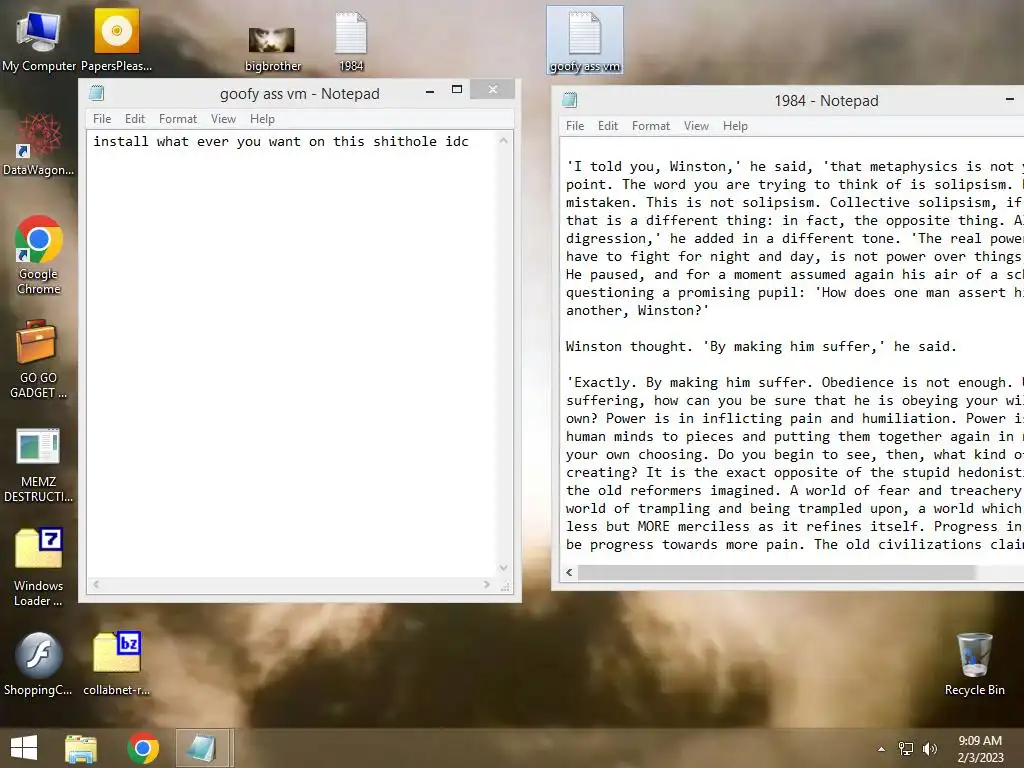Open Help menu in 1984 Notepad
Viewport: 1024px width, 768px height.
[735, 126]
